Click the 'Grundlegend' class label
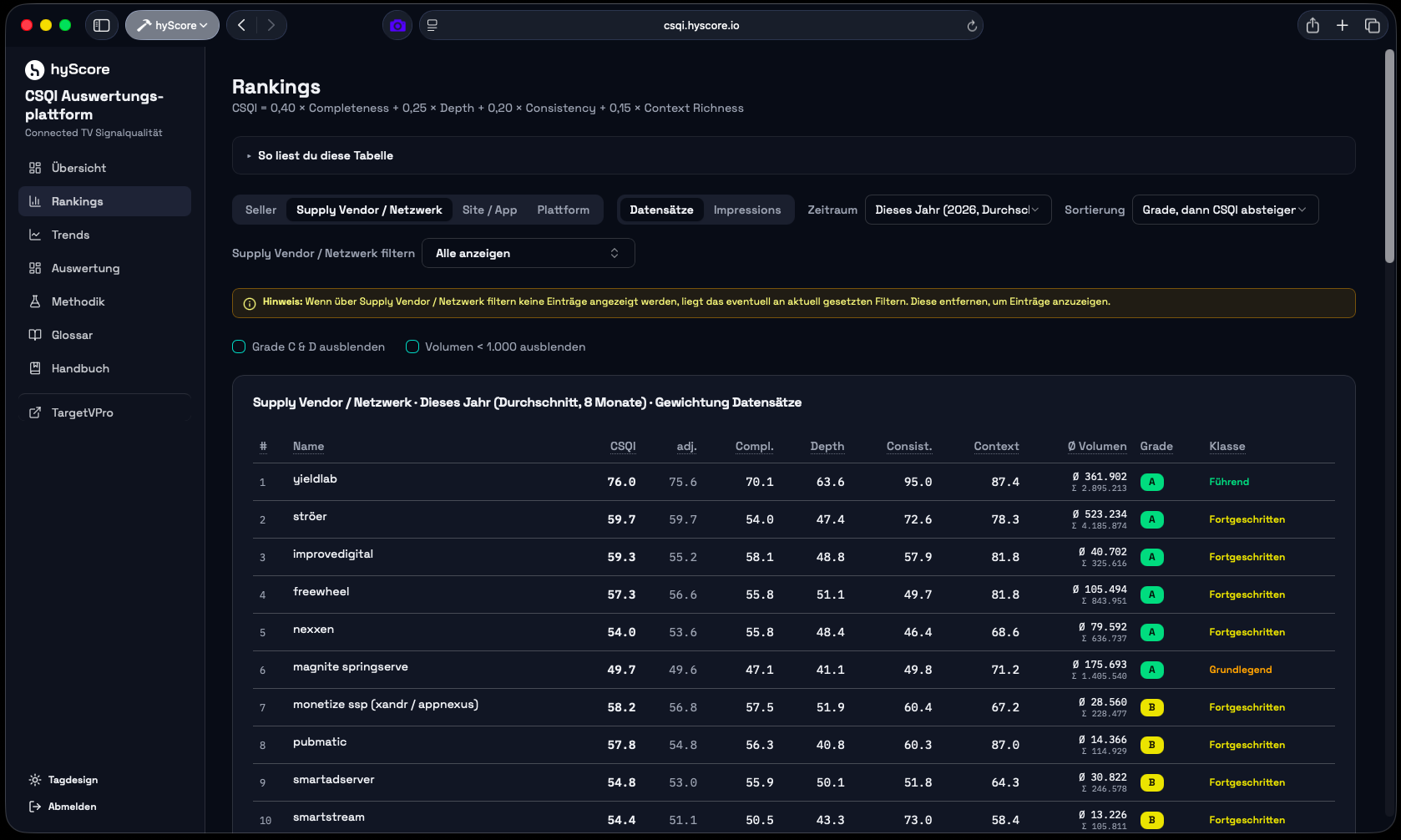 coord(1241,670)
